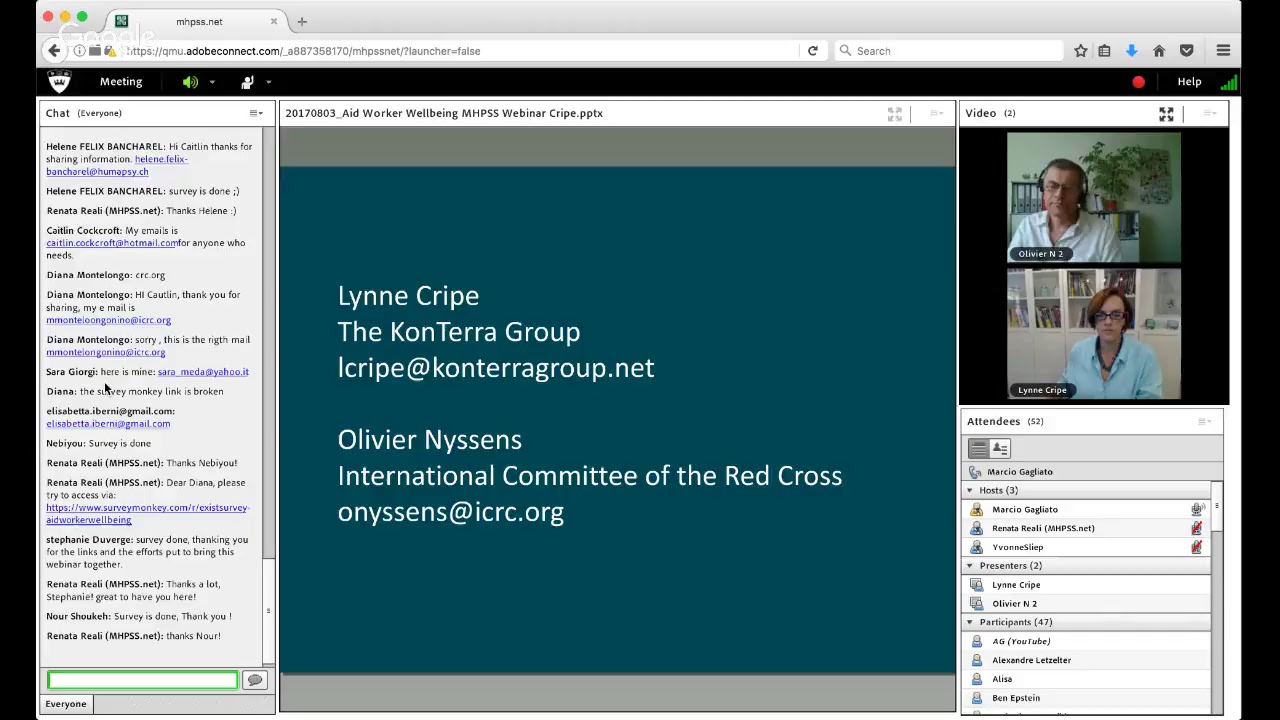Collapse the Presenters (2) group
Screen dimensions: 1280x720
click(x=969, y=566)
